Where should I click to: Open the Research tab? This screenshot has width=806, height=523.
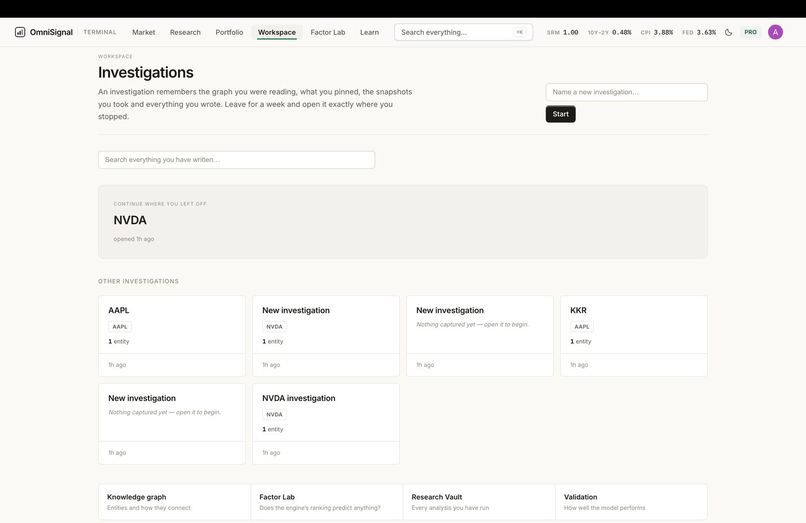pos(185,32)
